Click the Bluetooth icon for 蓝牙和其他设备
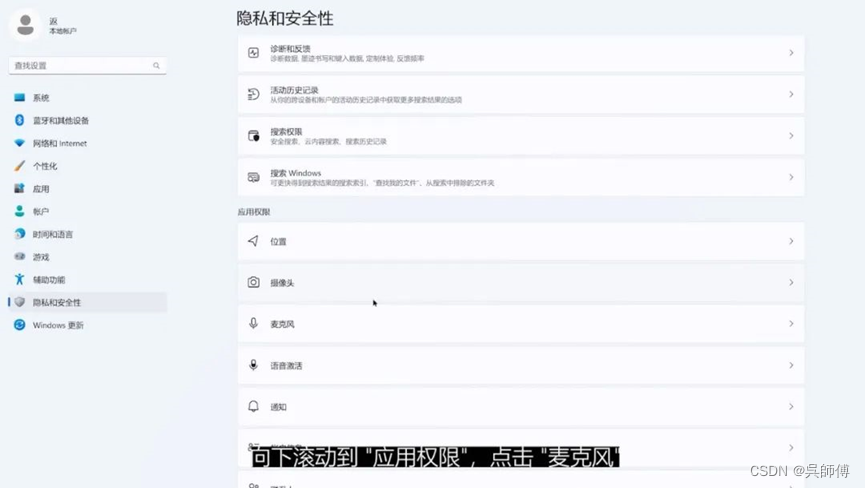This screenshot has width=865, height=488. (x=19, y=120)
